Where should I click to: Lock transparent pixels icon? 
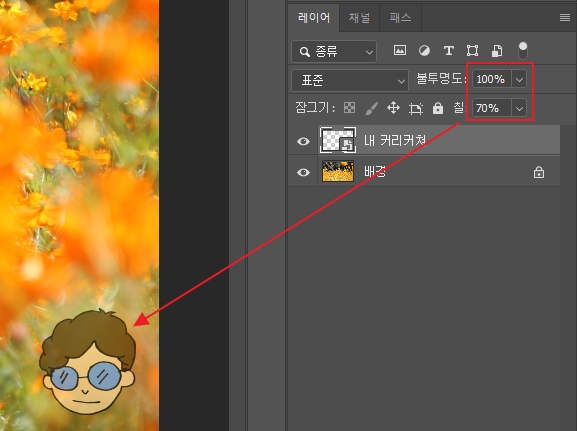[x=349, y=108]
